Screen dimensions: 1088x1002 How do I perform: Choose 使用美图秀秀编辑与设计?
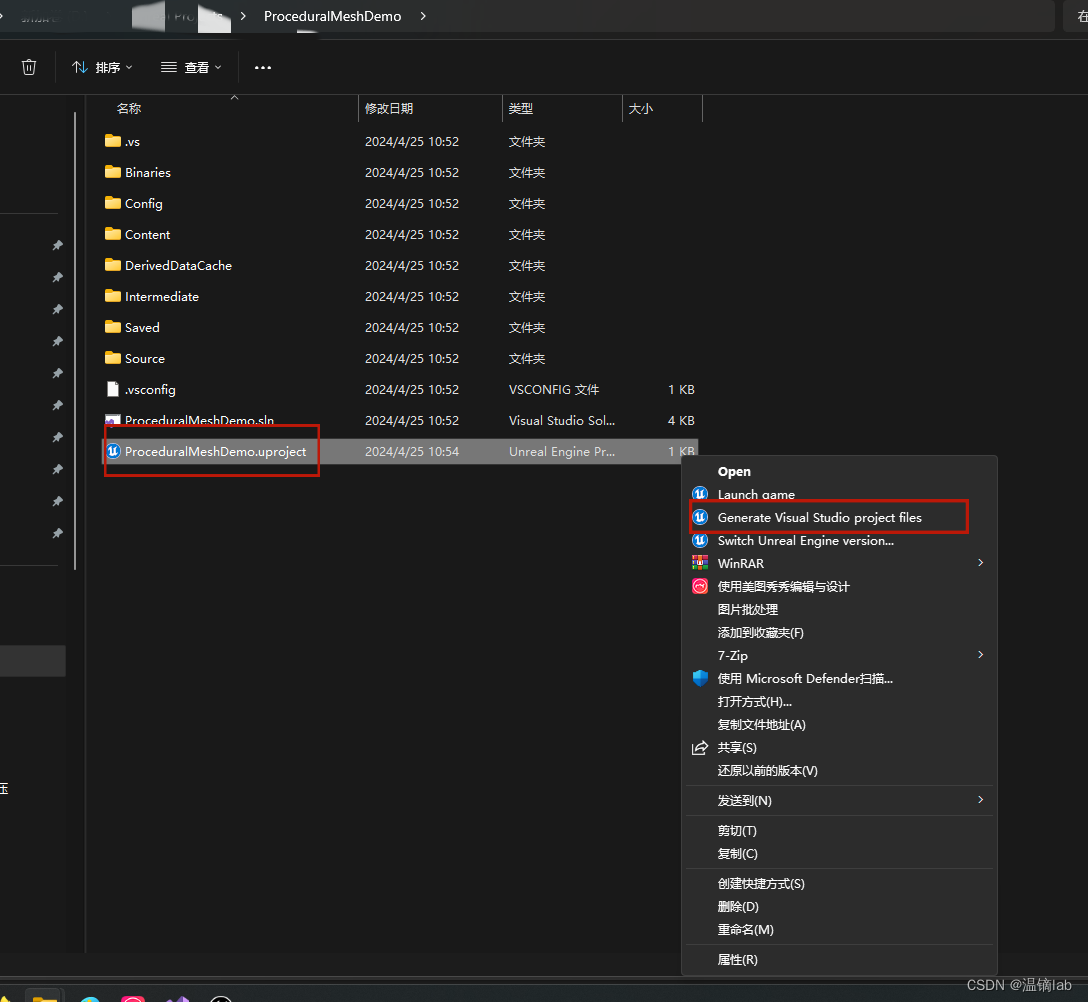point(783,586)
